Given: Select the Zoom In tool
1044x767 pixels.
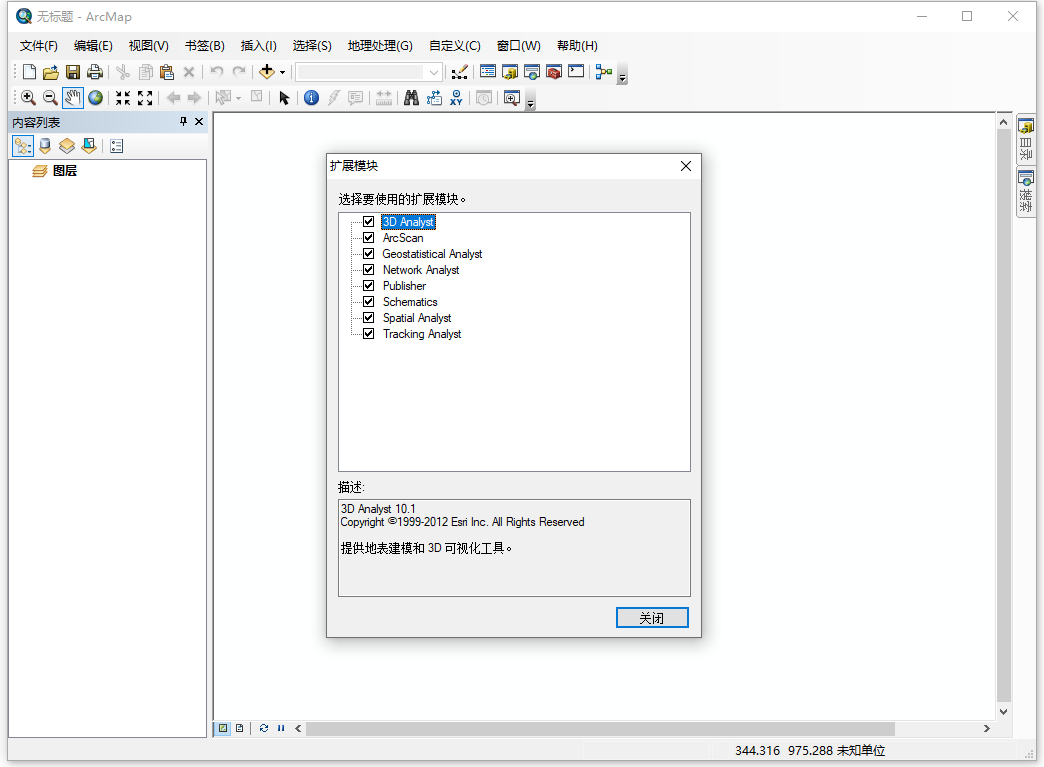Looking at the screenshot, I should tap(28, 98).
